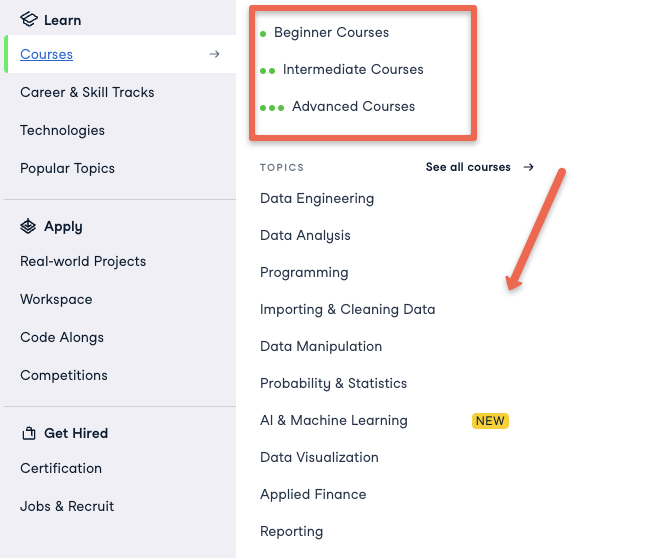Click the yellow NEW badge
Image resolution: width=662 pixels, height=558 pixels.
(490, 421)
